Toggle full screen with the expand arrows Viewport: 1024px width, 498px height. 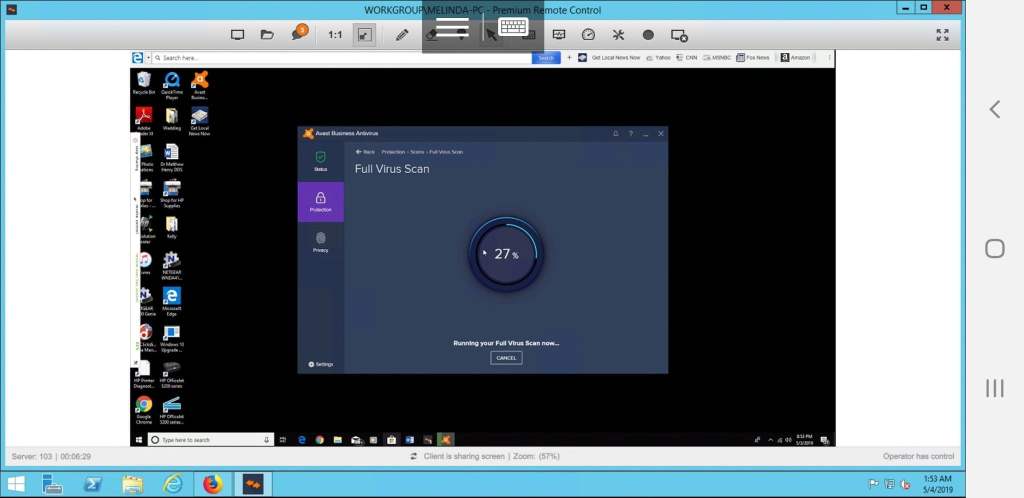942,35
